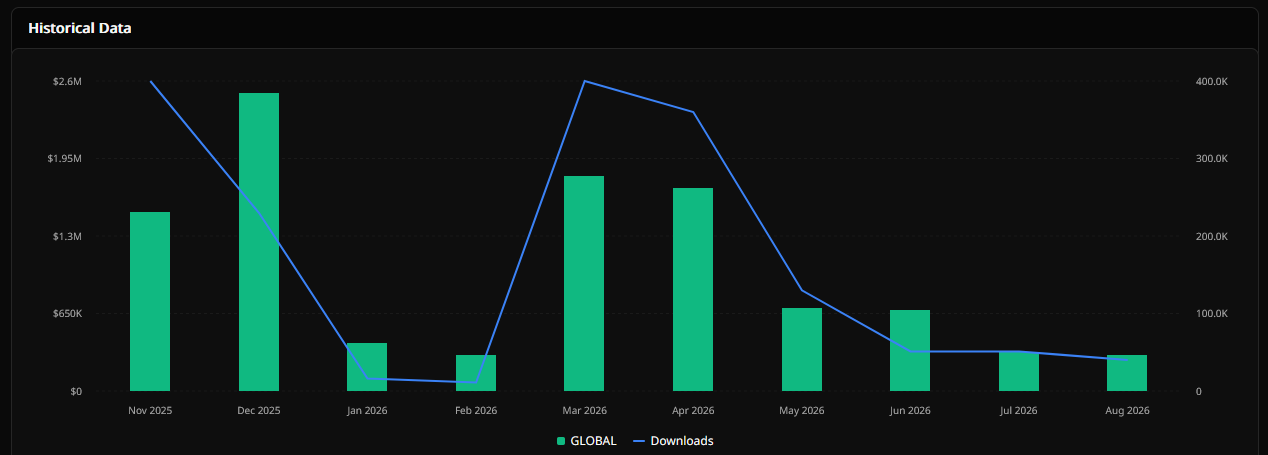This screenshot has height=455, width=1268.
Task: Click the $2.6M y-axis label
Action: click(x=67, y=81)
